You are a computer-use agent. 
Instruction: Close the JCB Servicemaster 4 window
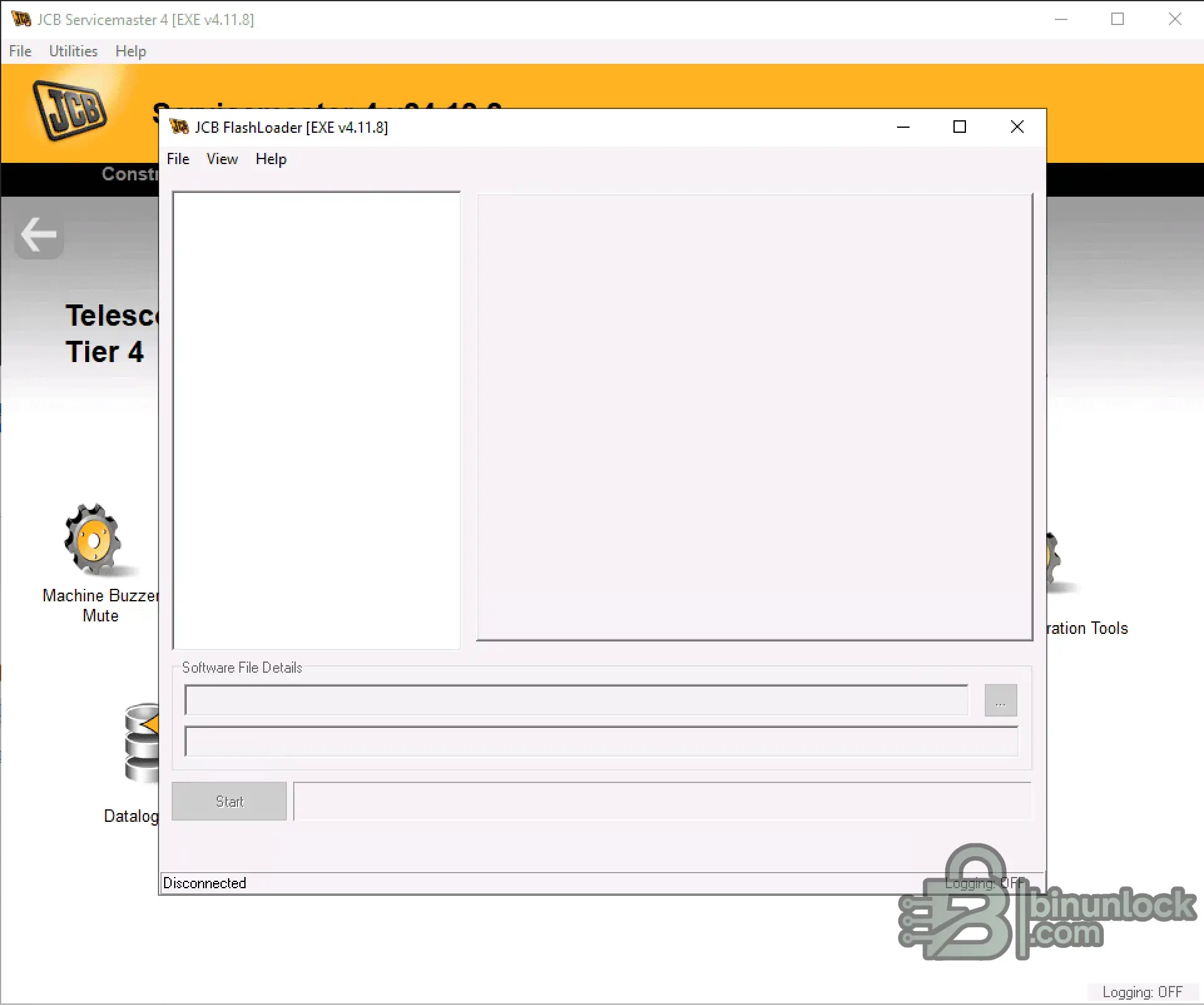(1175, 19)
